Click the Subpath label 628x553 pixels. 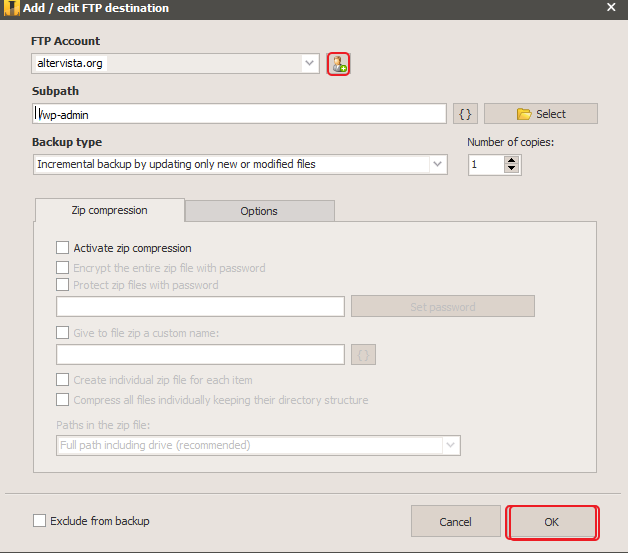pos(55,91)
